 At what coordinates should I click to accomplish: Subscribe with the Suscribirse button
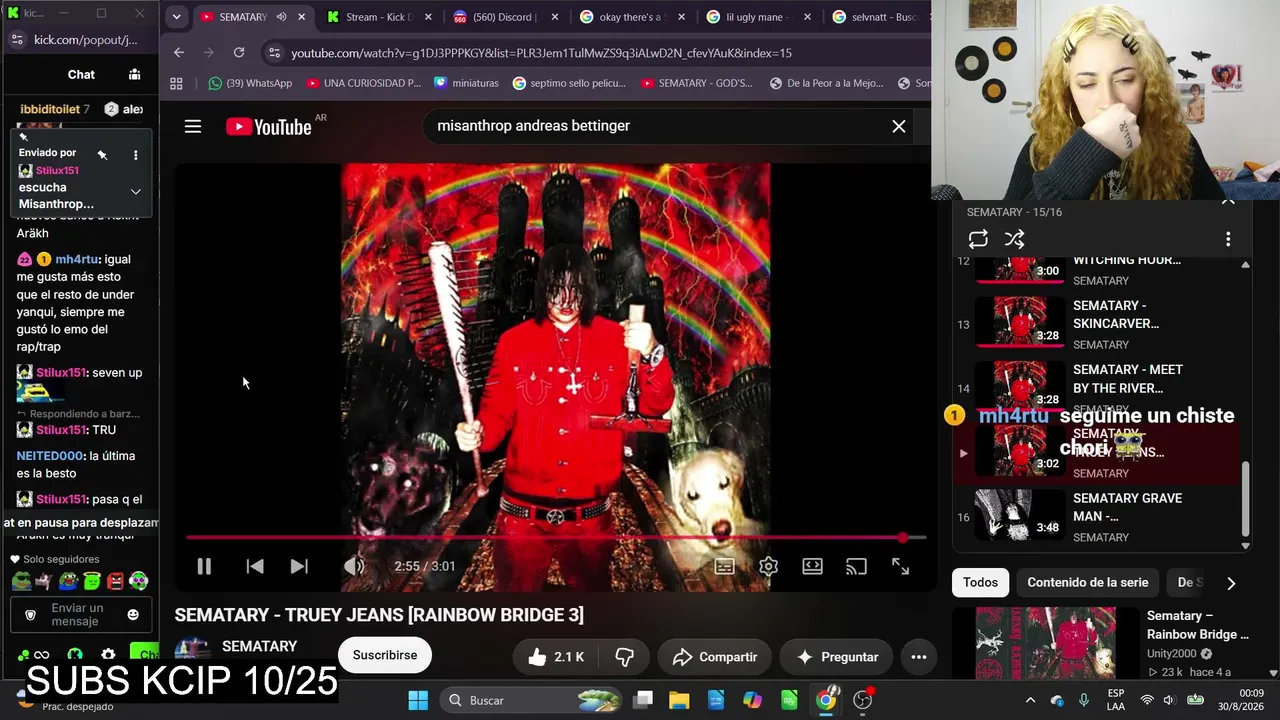[385, 655]
